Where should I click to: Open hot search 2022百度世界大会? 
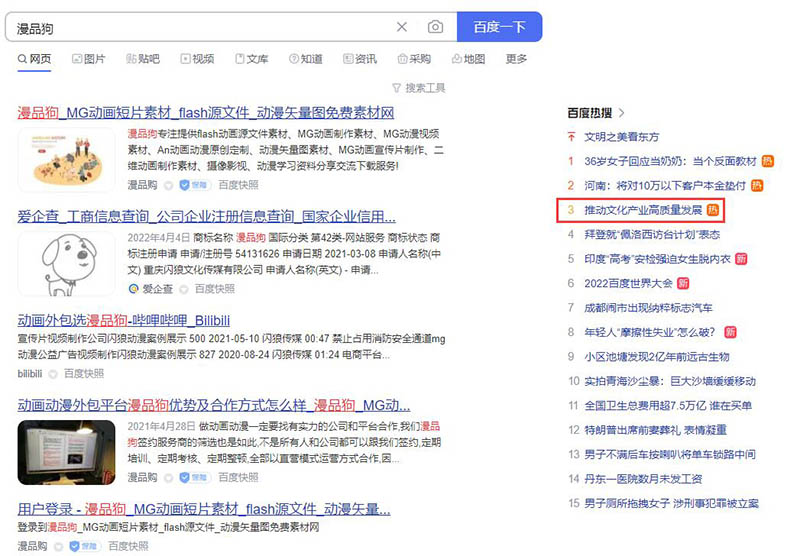(x=628, y=283)
